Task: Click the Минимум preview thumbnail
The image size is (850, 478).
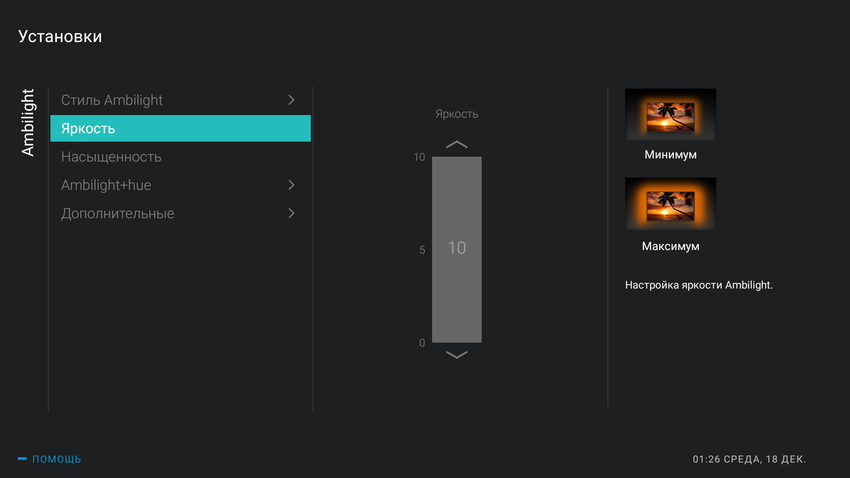Action: tap(670, 115)
